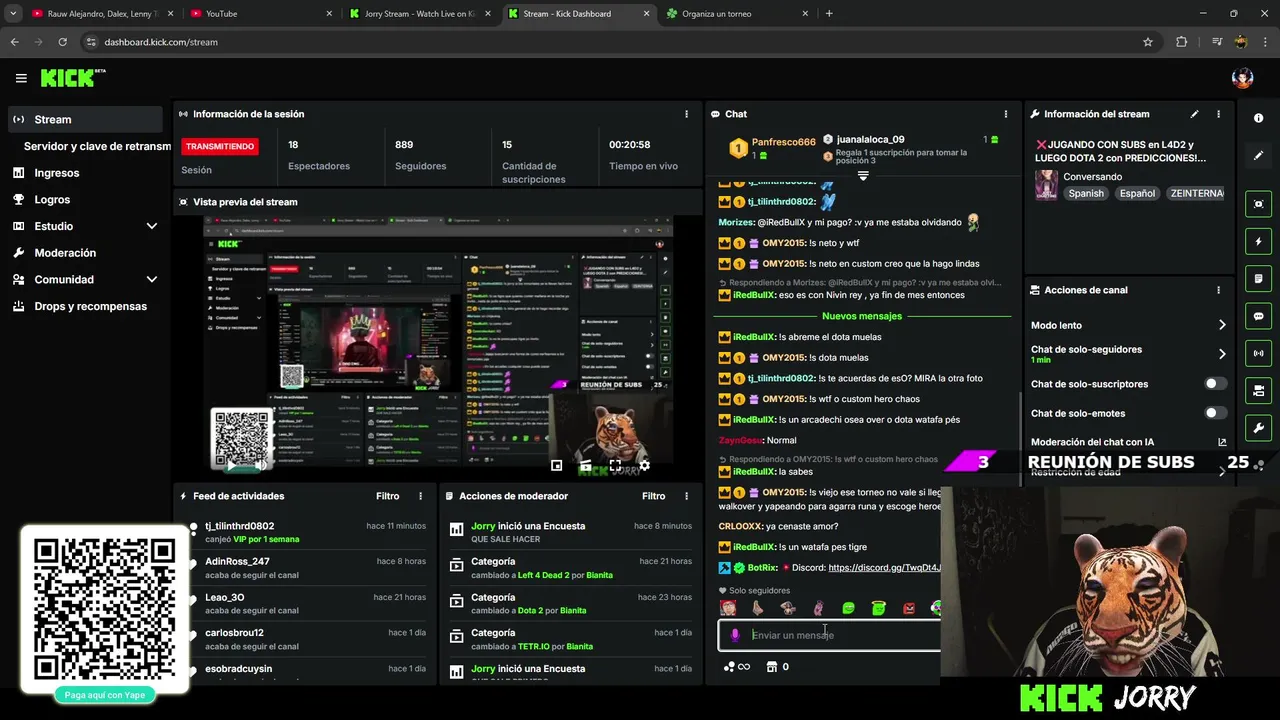Open Moderación del chat con IA external link icon
Screen dimensions: 1280x720
click(1222, 442)
